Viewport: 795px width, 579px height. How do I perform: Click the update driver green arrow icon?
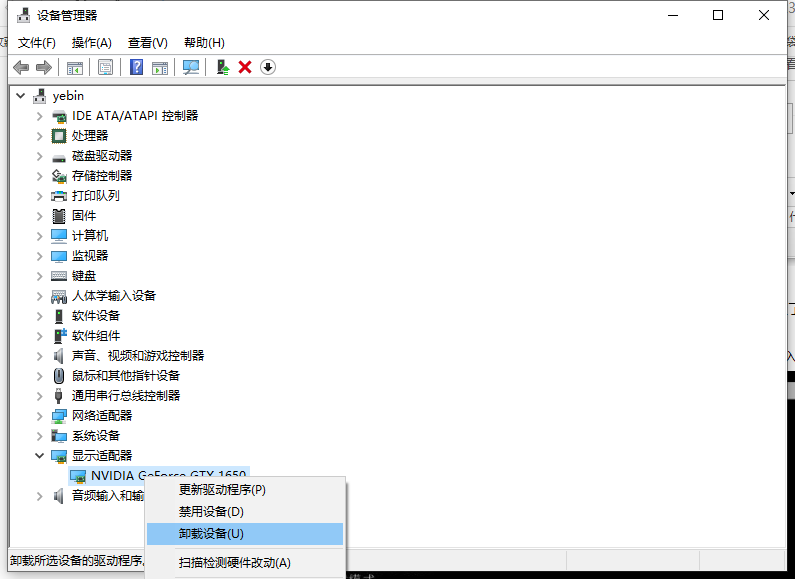pos(222,67)
